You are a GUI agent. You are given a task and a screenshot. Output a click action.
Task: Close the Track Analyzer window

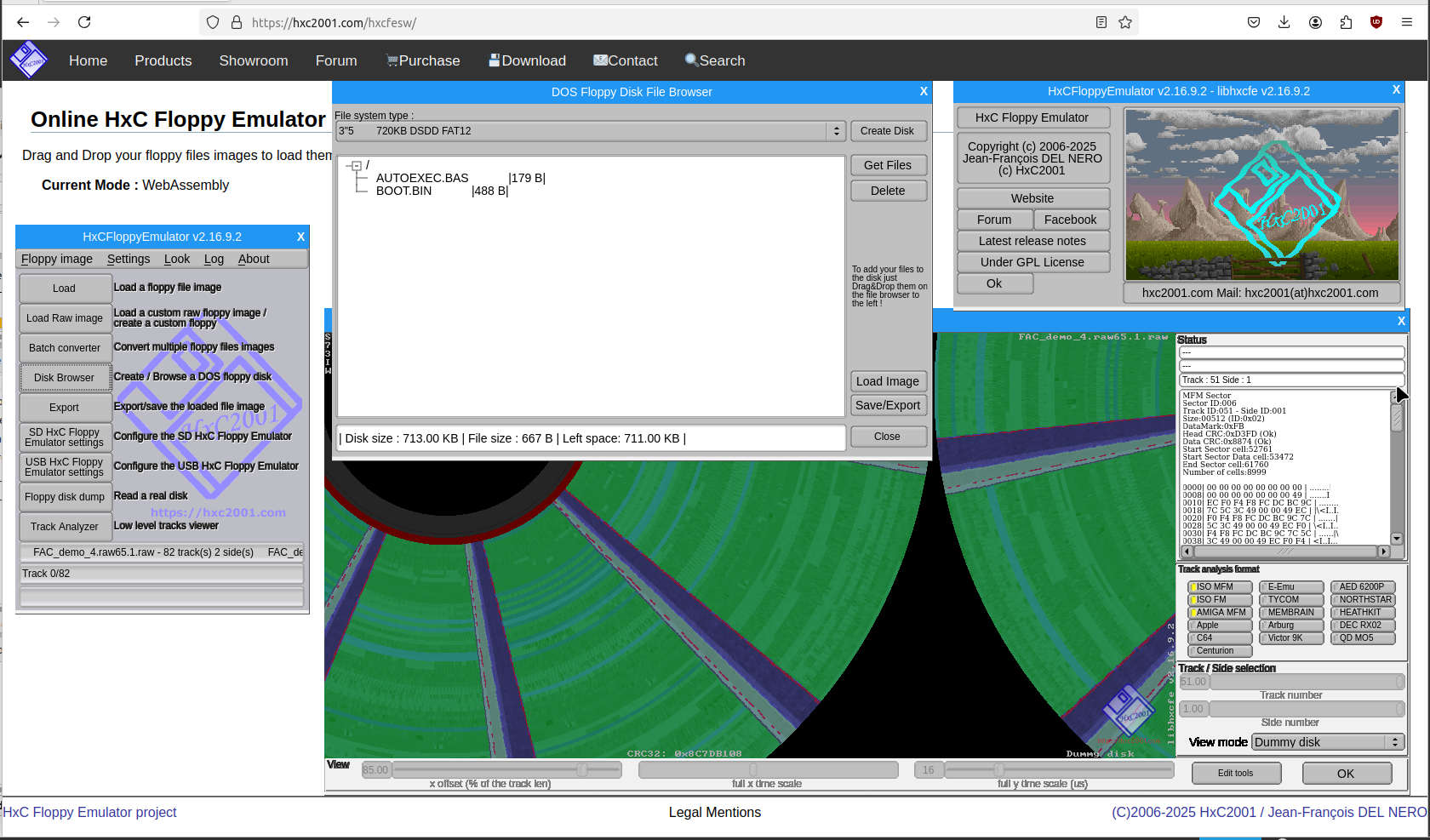pos(1401,321)
